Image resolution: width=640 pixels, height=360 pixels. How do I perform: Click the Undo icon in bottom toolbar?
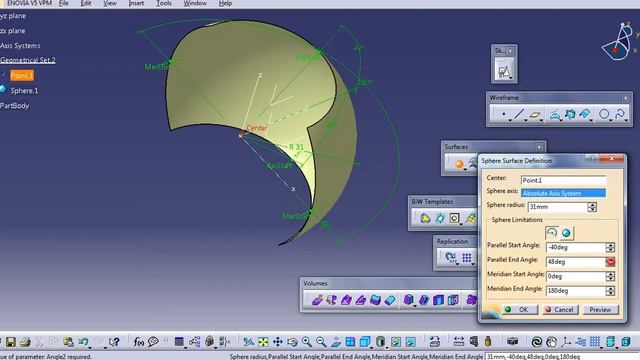83,342
